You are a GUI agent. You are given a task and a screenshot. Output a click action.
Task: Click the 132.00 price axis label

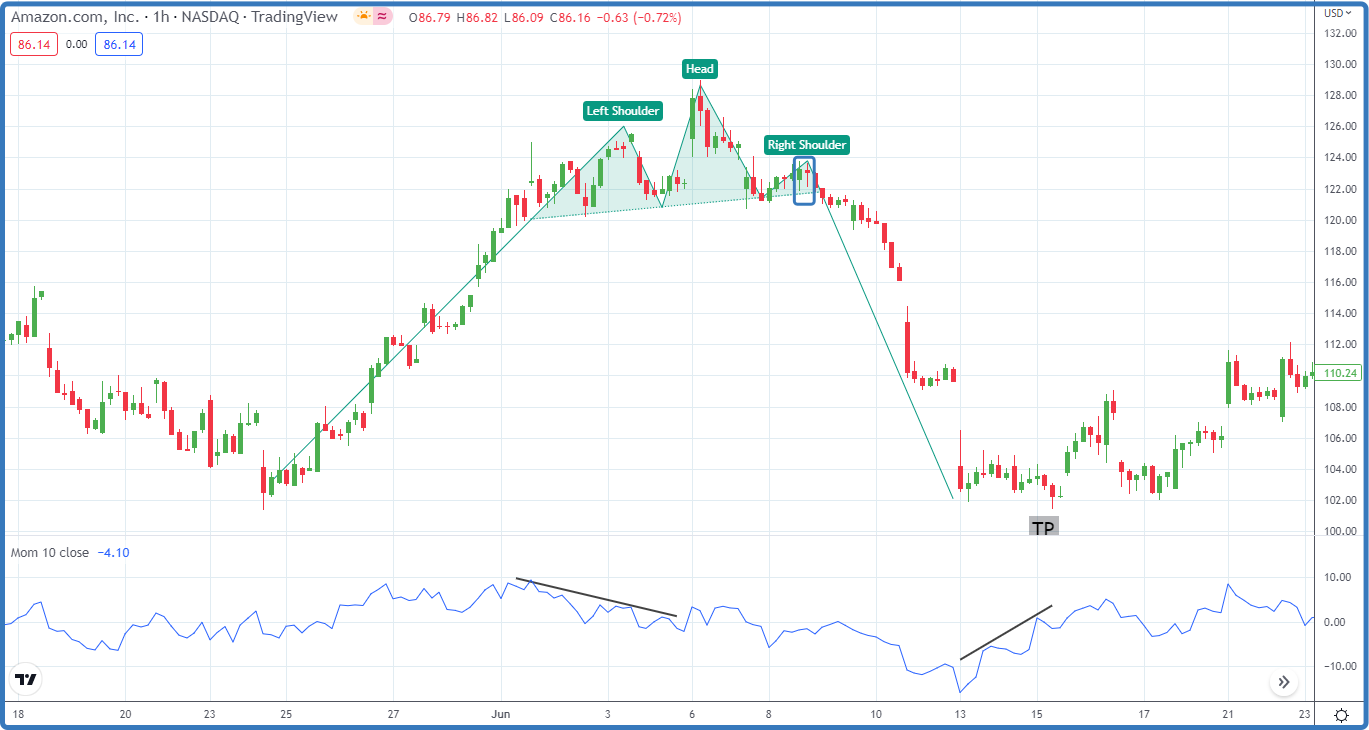point(1338,33)
